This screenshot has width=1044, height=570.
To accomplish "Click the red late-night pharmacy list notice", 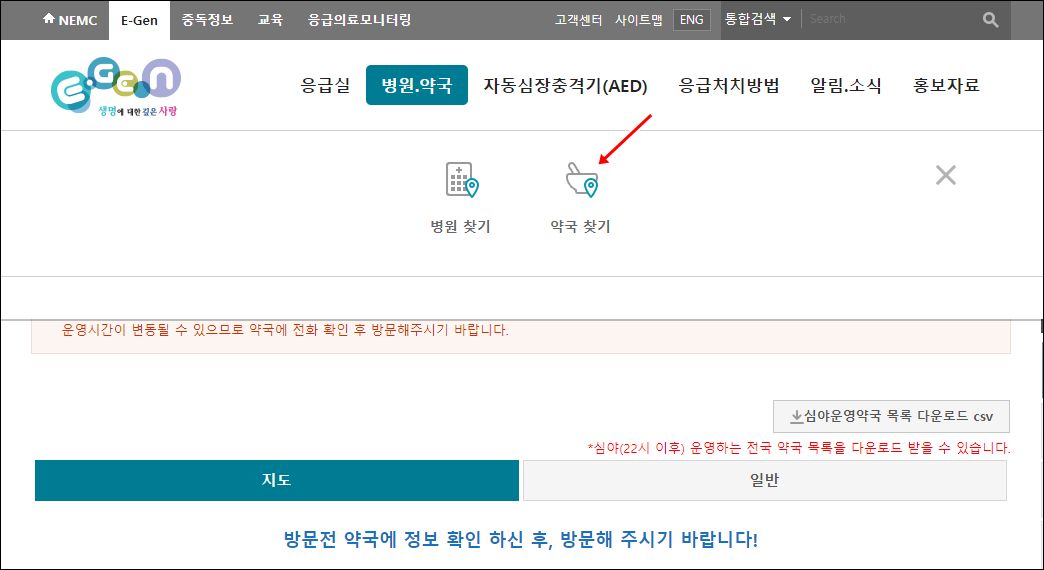I will pos(799,448).
